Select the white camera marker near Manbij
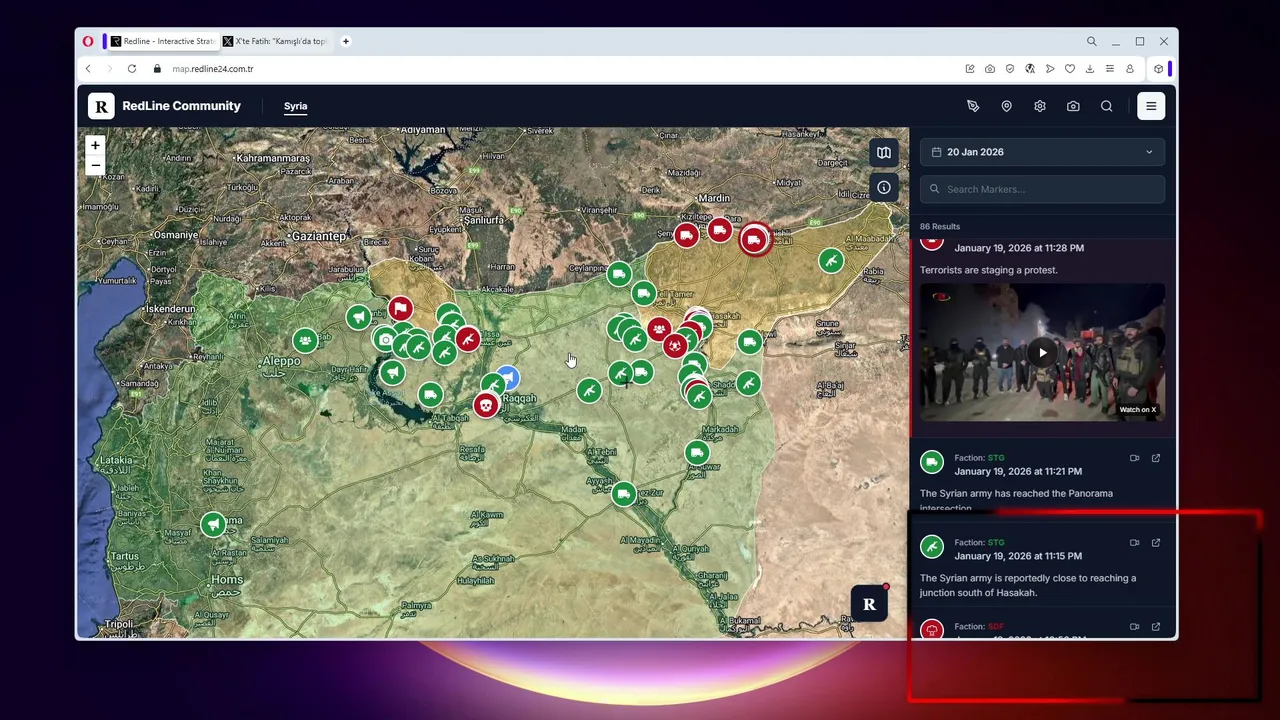Image resolution: width=1280 pixels, height=720 pixels. pos(385,340)
